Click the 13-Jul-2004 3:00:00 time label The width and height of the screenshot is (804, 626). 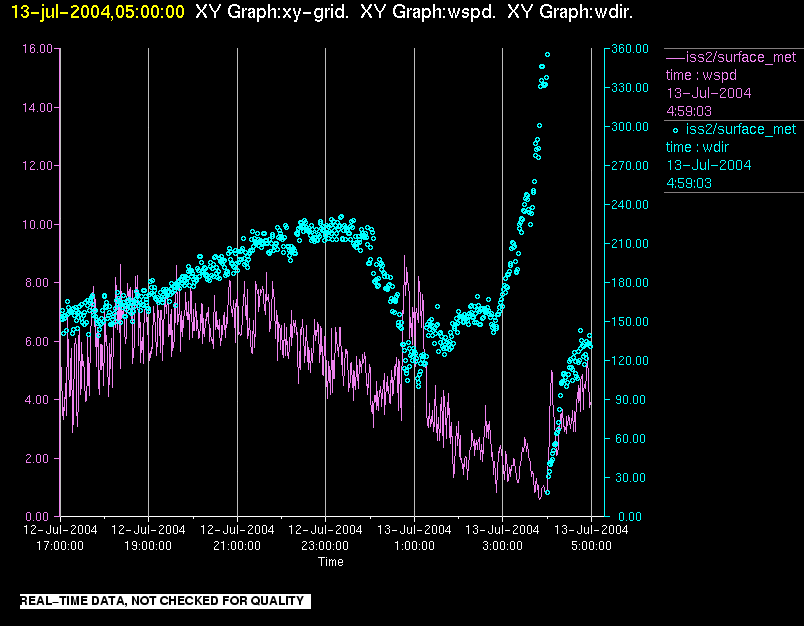tap(502, 537)
